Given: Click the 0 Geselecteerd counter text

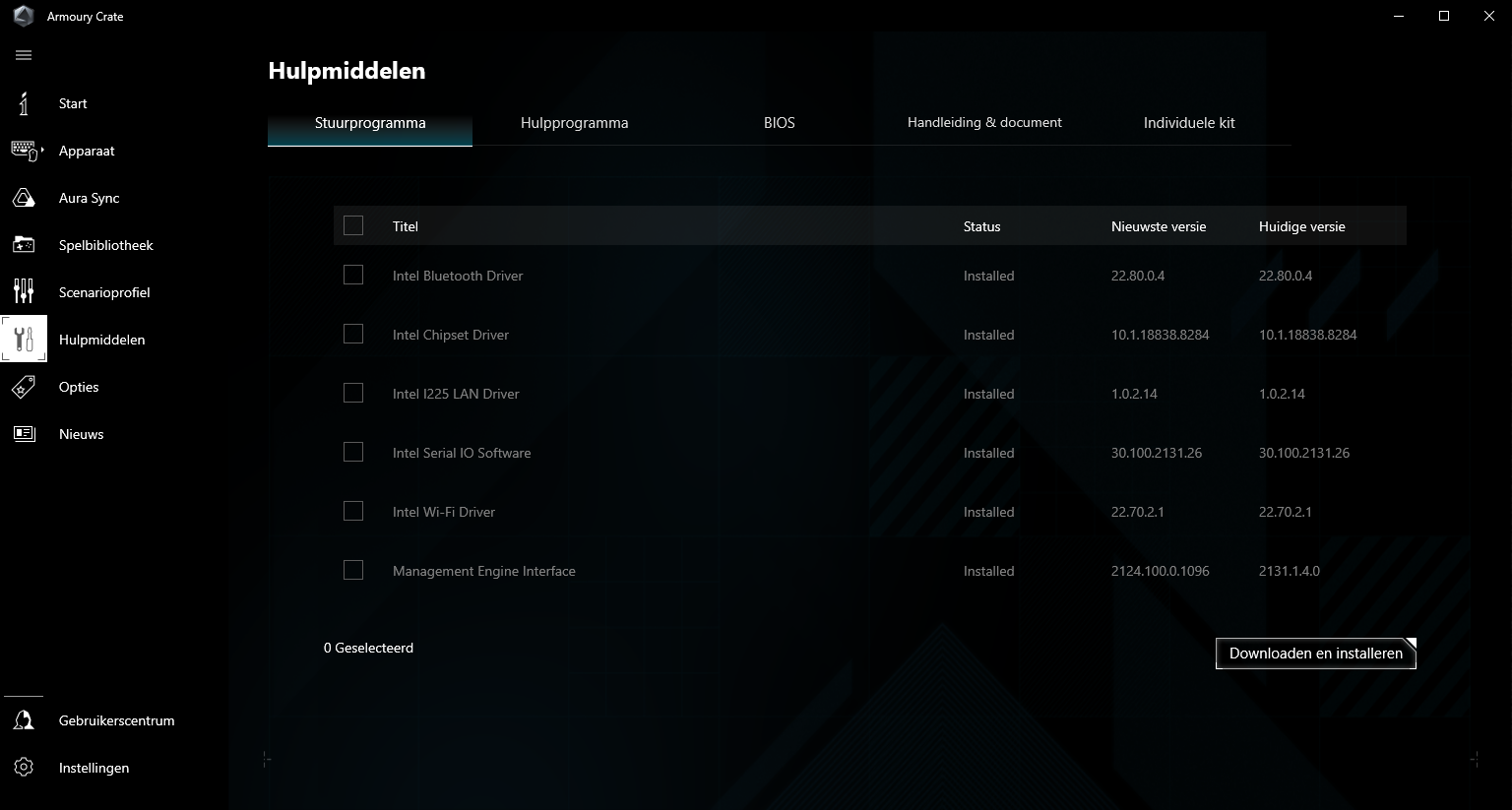Looking at the screenshot, I should [369, 648].
